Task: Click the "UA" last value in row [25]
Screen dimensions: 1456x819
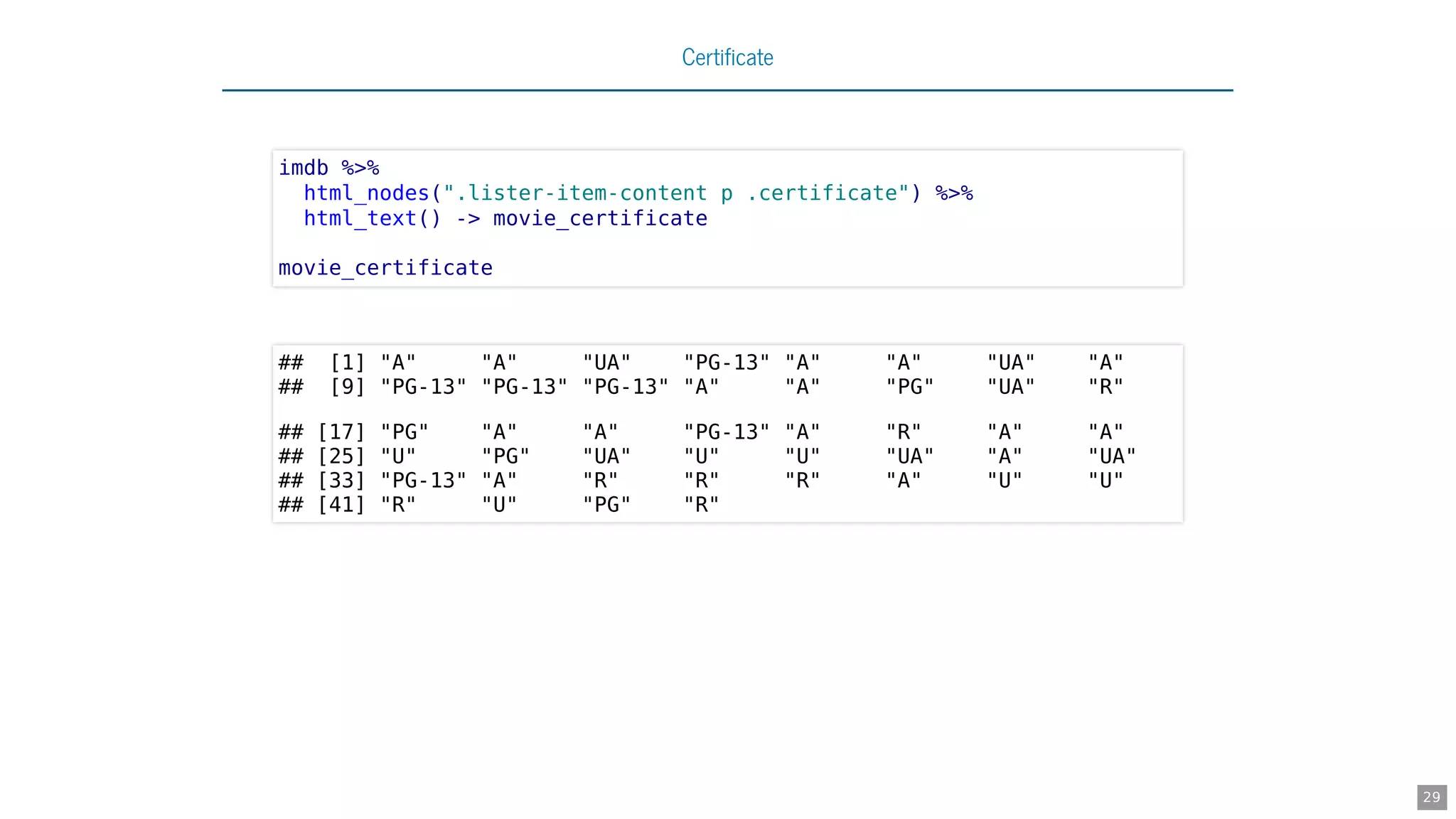Action: pyautogui.click(x=1112, y=456)
